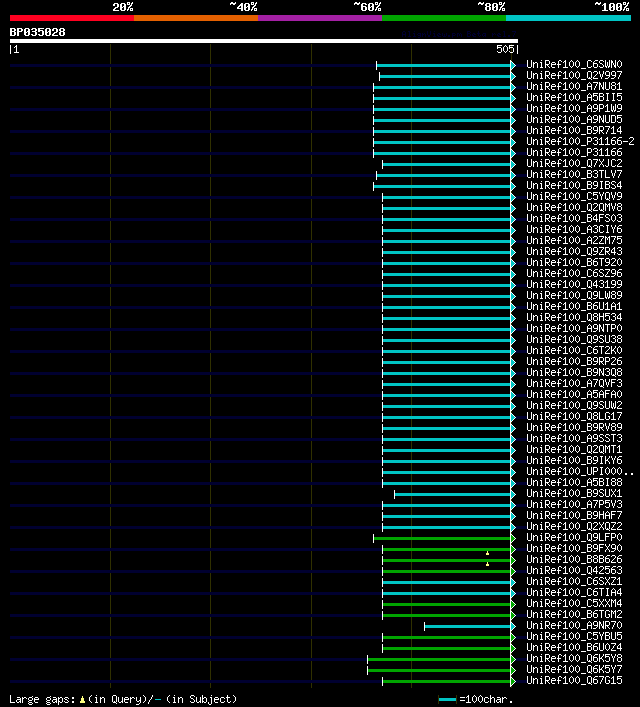The image size is (640, 707).
Task: Click the purple ~60% identity color bar
Action: pyautogui.click(x=320, y=18)
